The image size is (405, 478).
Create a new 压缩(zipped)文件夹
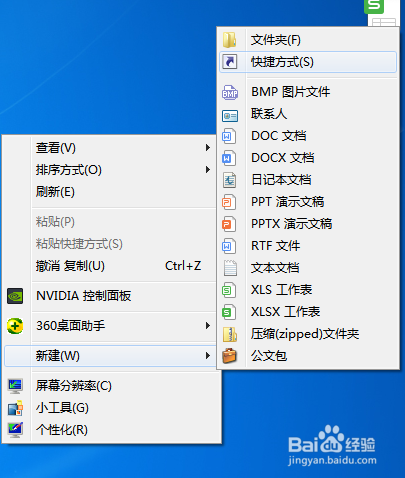coord(308,334)
